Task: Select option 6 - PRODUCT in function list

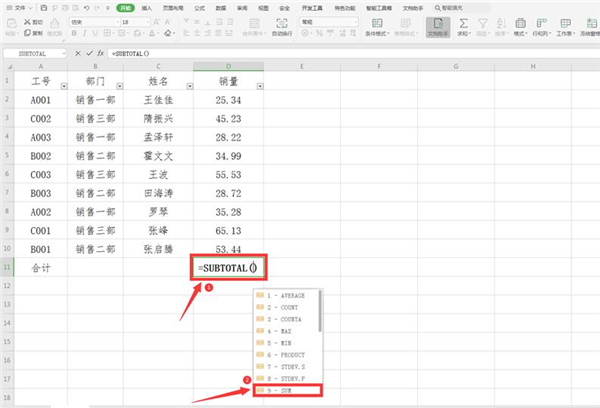Action: (x=286, y=355)
